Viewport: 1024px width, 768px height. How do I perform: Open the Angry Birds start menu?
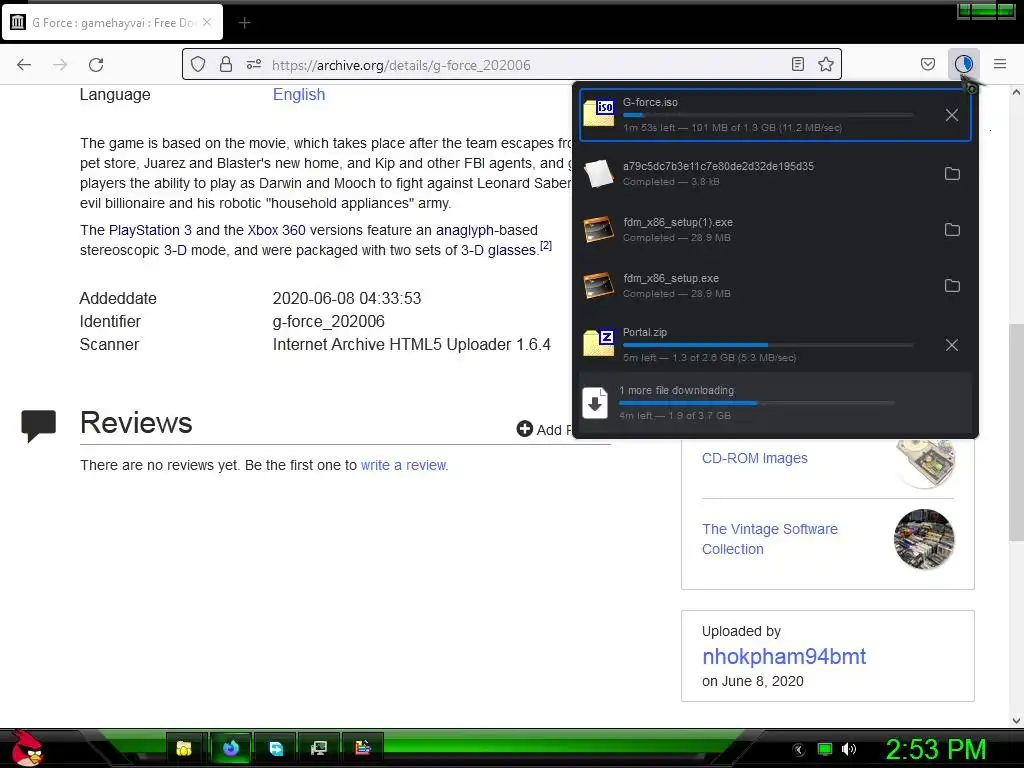point(26,749)
